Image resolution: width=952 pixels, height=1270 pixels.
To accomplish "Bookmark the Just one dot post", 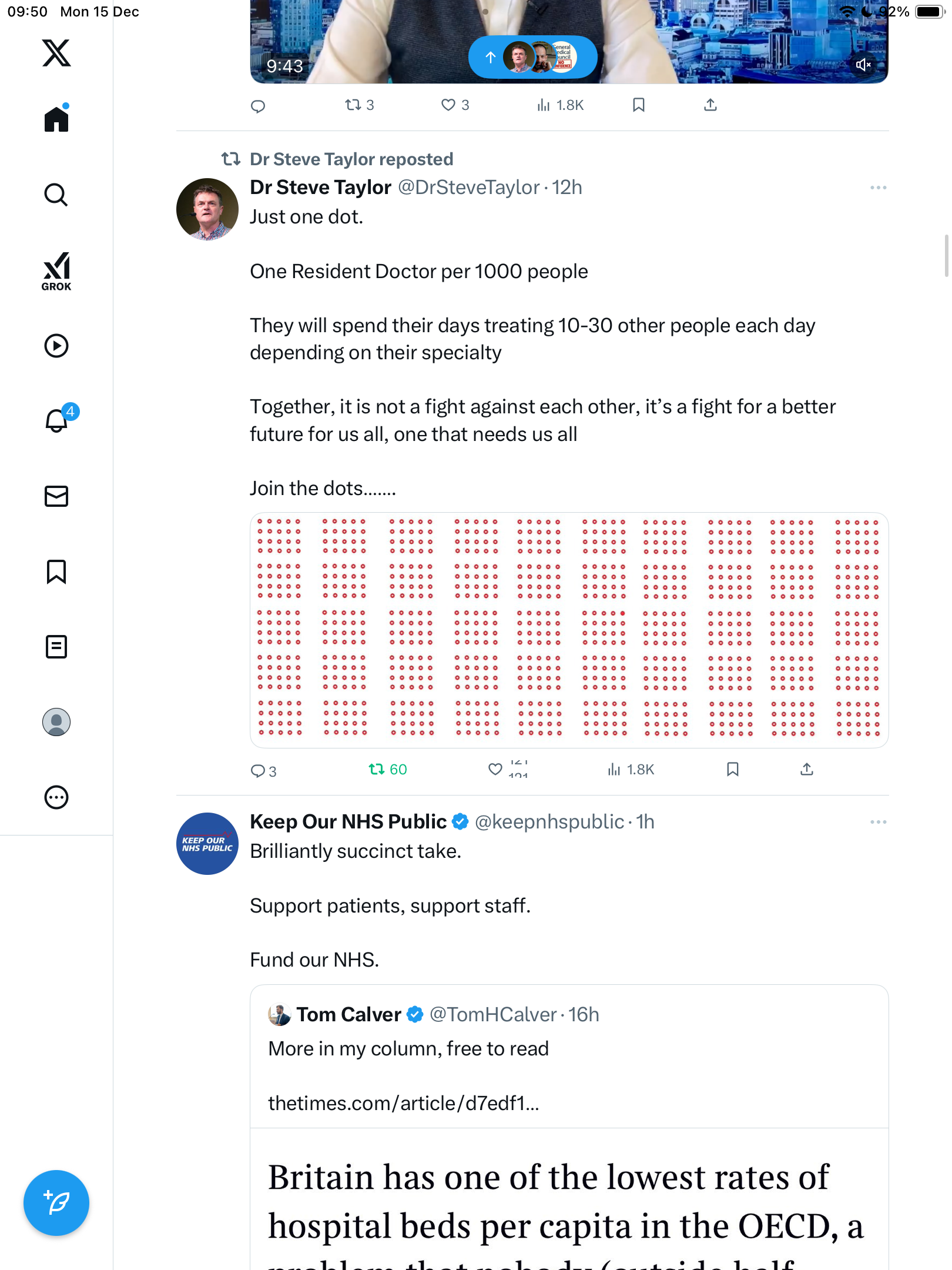I will (x=732, y=769).
